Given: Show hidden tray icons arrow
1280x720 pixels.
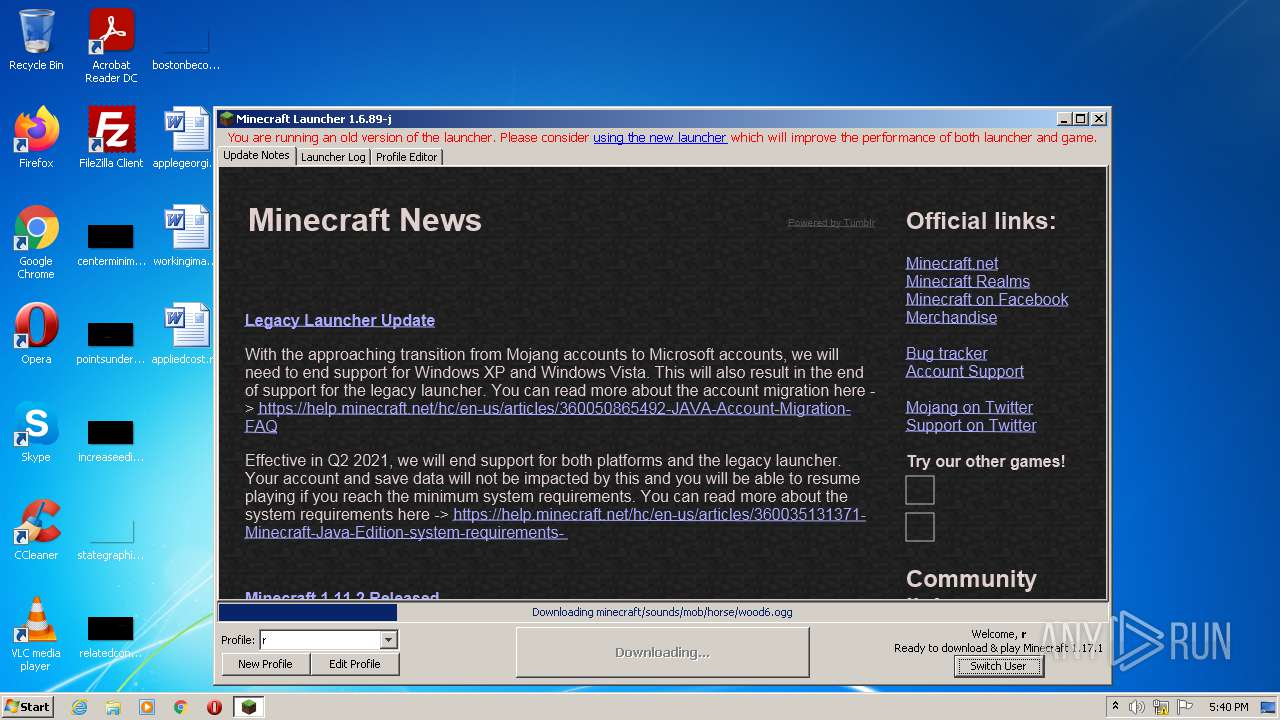Looking at the screenshot, I should 1116,707.
